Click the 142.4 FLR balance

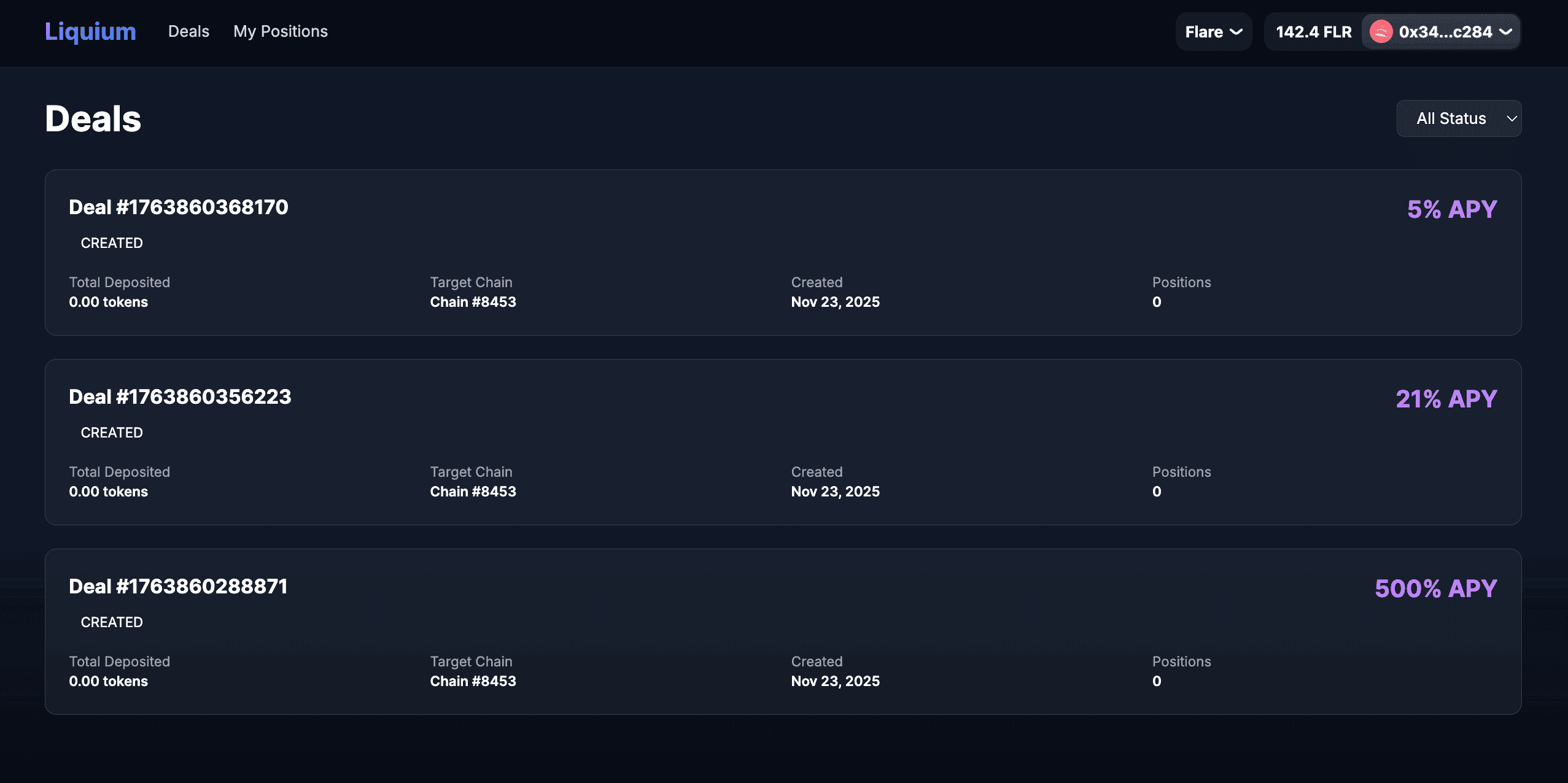(1313, 32)
